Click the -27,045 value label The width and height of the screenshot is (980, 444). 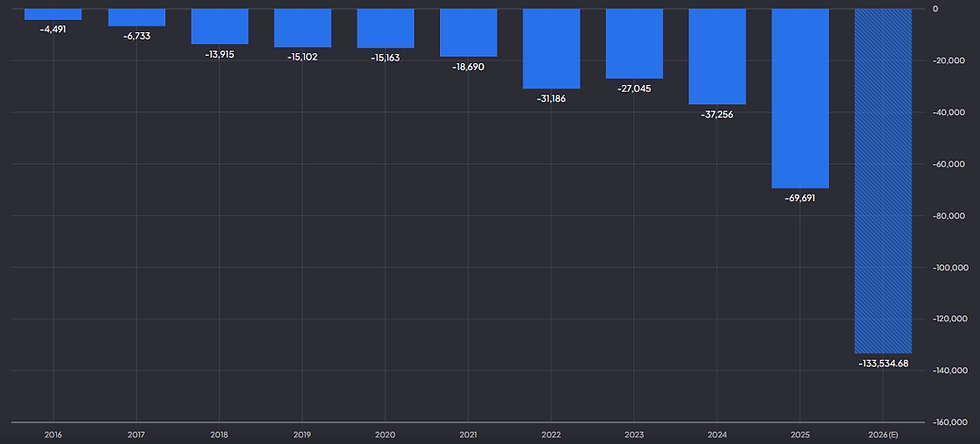tap(634, 89)
